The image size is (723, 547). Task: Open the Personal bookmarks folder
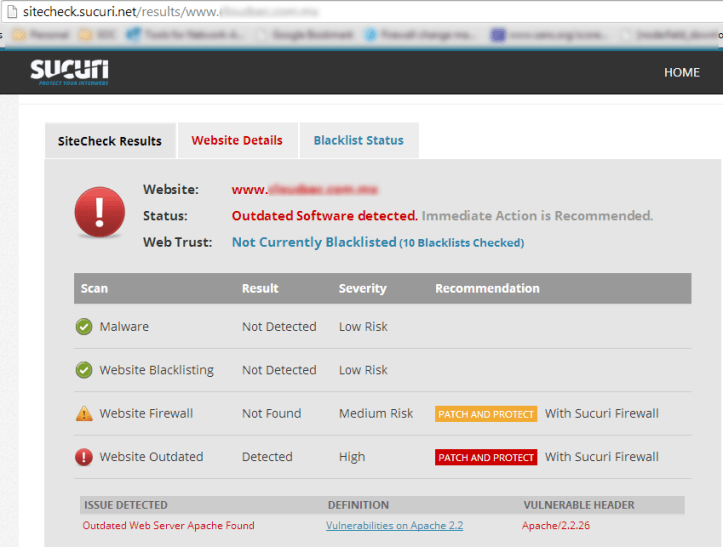[42, 35]
